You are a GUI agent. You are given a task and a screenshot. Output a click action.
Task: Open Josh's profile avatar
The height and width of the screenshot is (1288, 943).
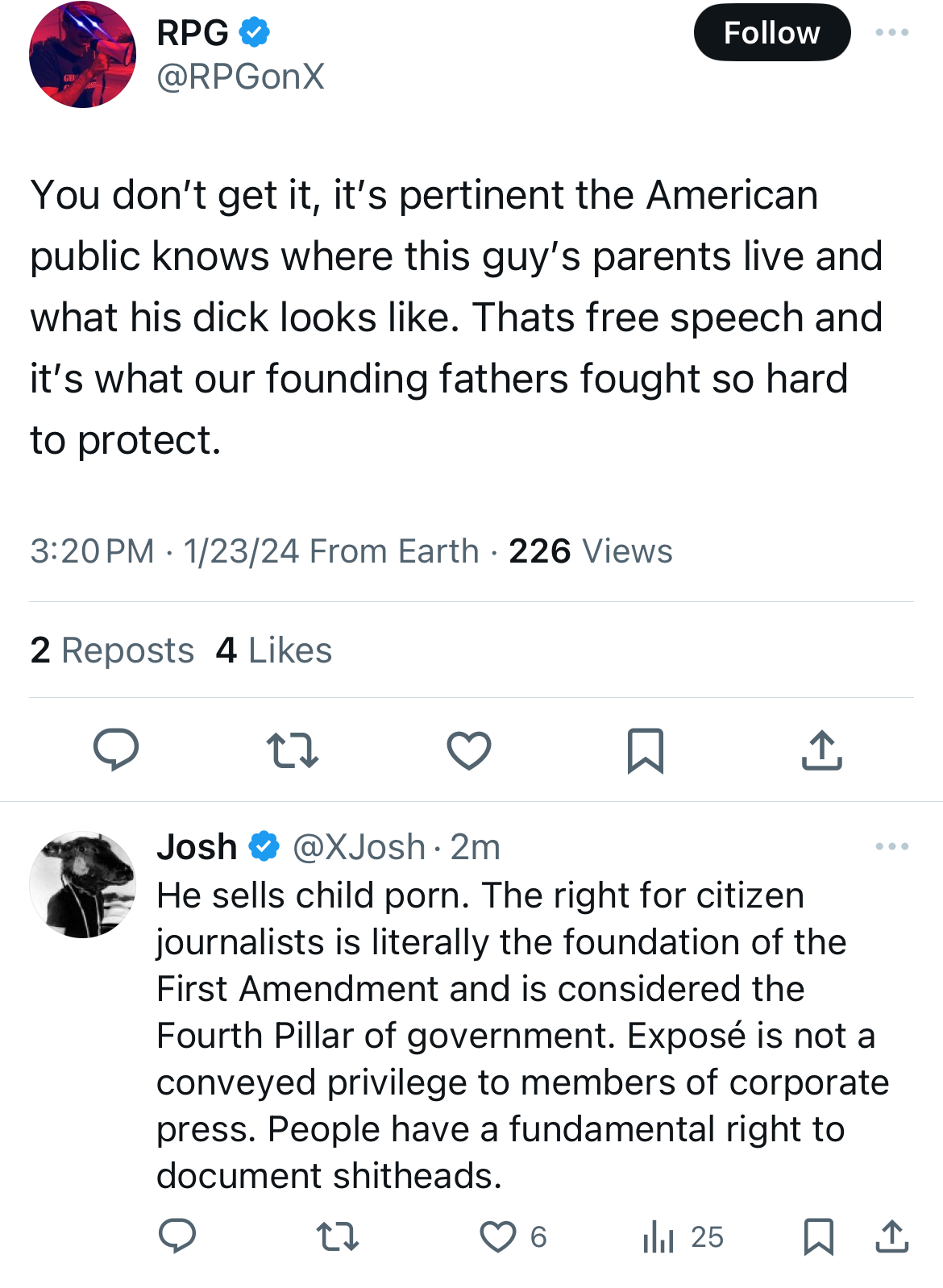[x=82, y=885]
